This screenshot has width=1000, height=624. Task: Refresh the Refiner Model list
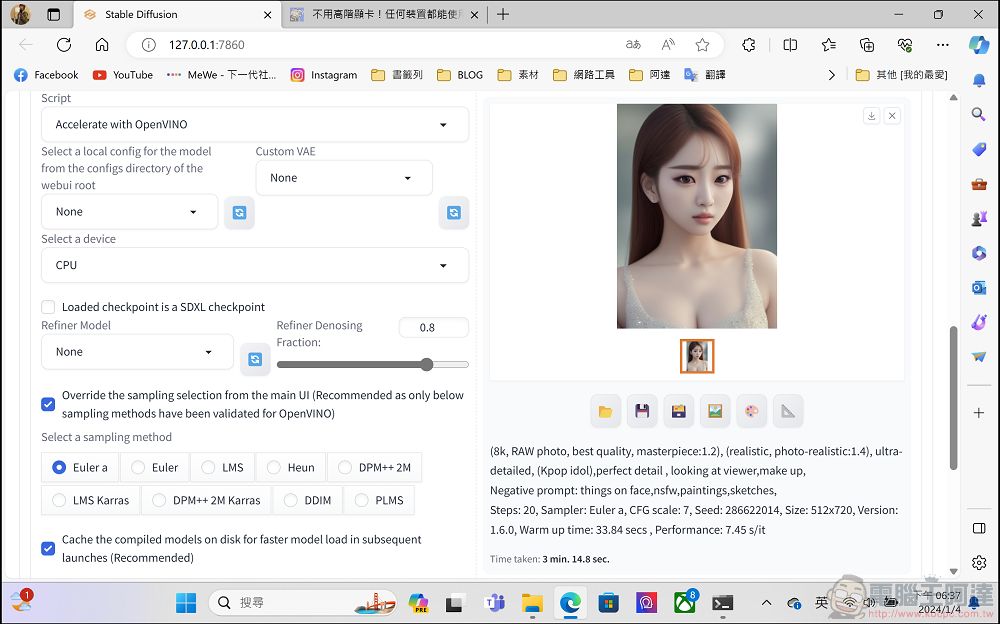pyautogui.click(x=255, y=359)
